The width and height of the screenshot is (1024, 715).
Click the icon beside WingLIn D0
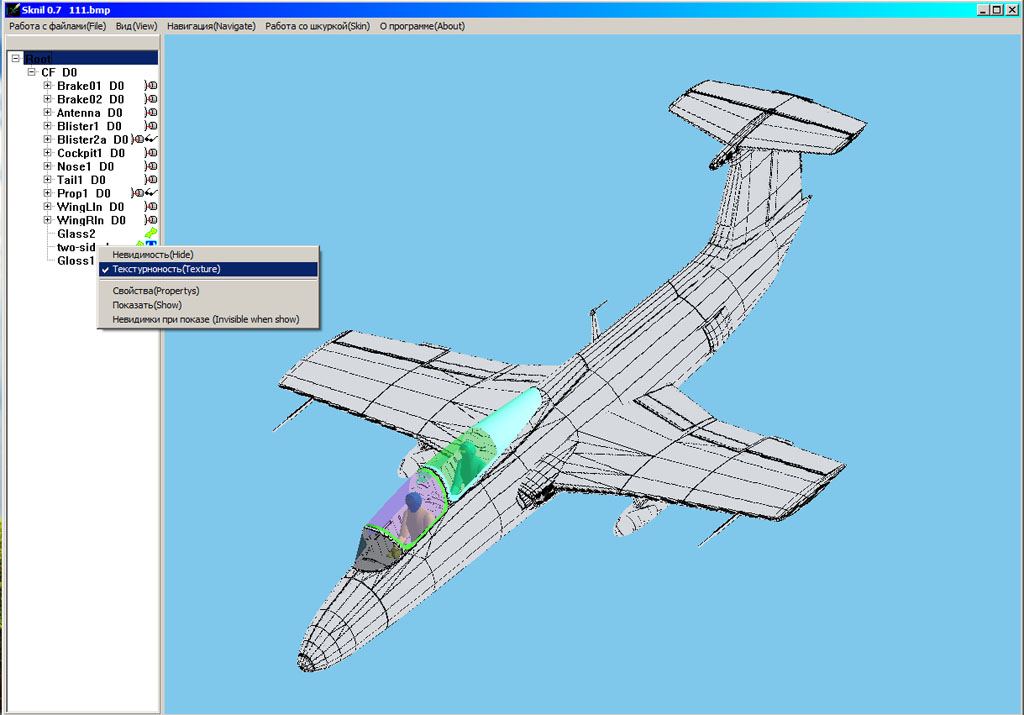(151, 206)
